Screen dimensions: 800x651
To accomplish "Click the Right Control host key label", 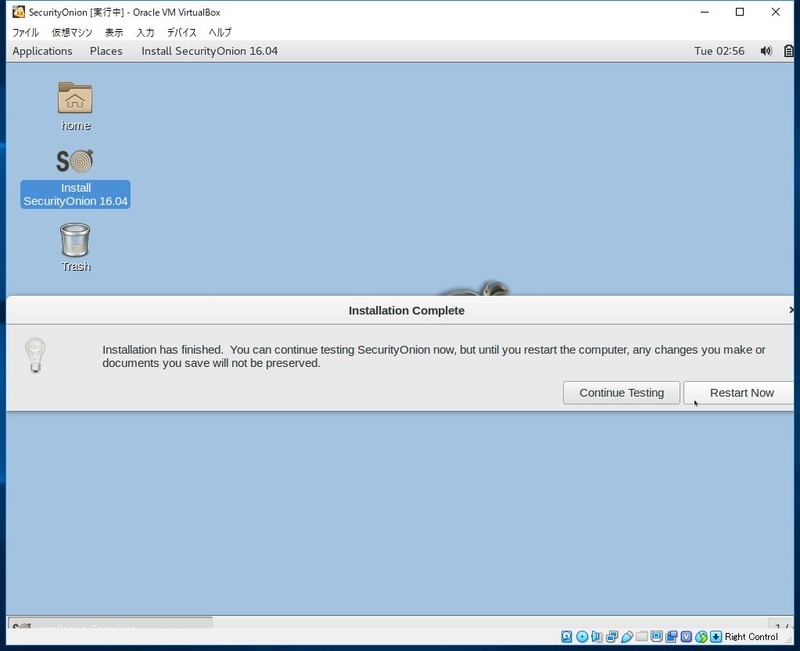I will (751, 637).
